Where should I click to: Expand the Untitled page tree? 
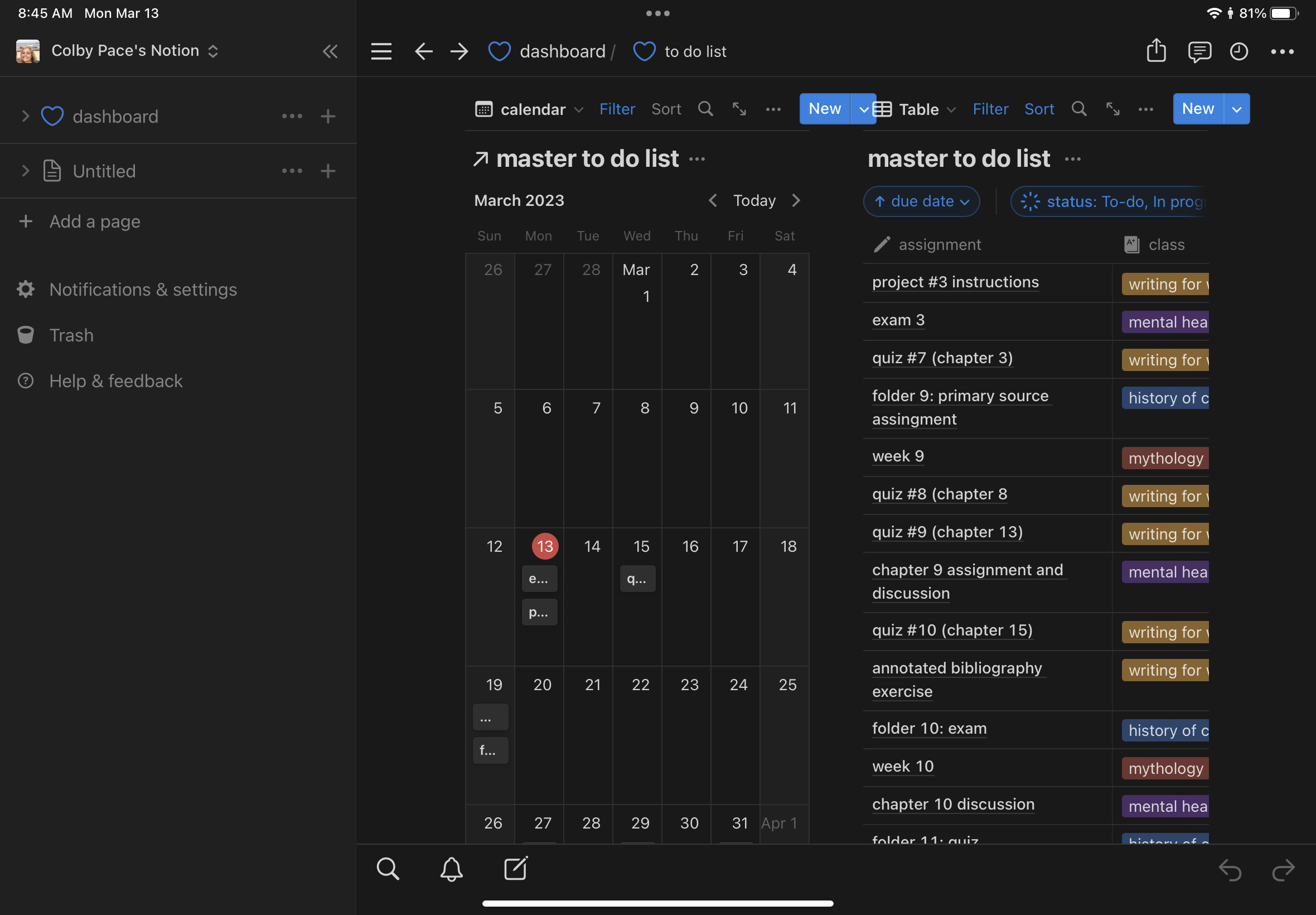click(x=25, y=171)
